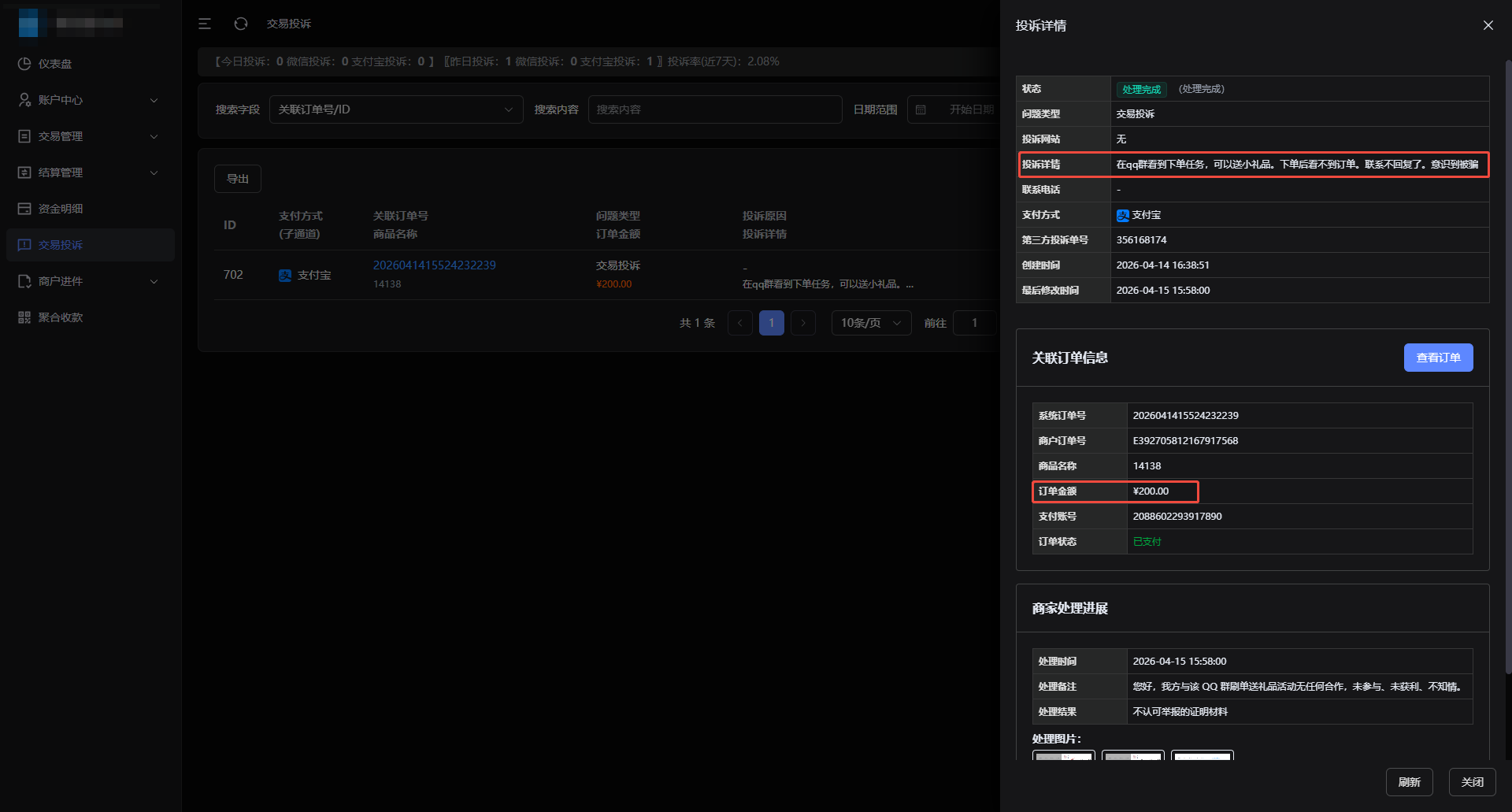This screenshot has width=1512, height=812.
Task: Click the 关闭 button at bottom
Action: coord(1472,782)
